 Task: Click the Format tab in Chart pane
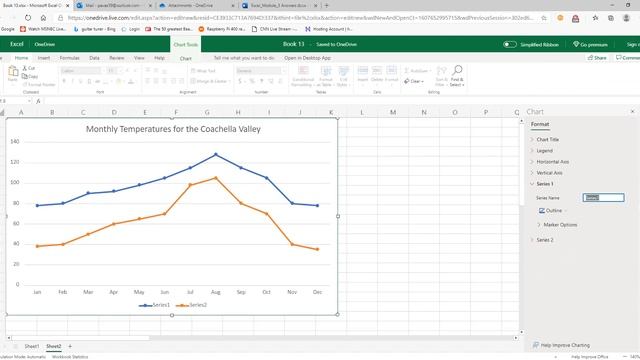click(x=540, y=124)
